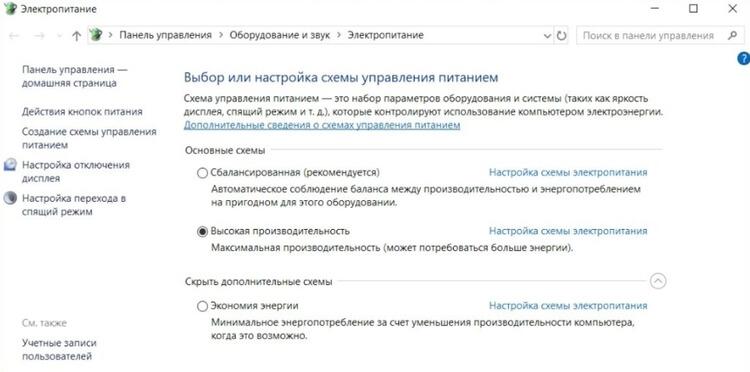Expand chevron after Панель управления breadcrumb
This screenshot has height=372, width=750.
221,35
